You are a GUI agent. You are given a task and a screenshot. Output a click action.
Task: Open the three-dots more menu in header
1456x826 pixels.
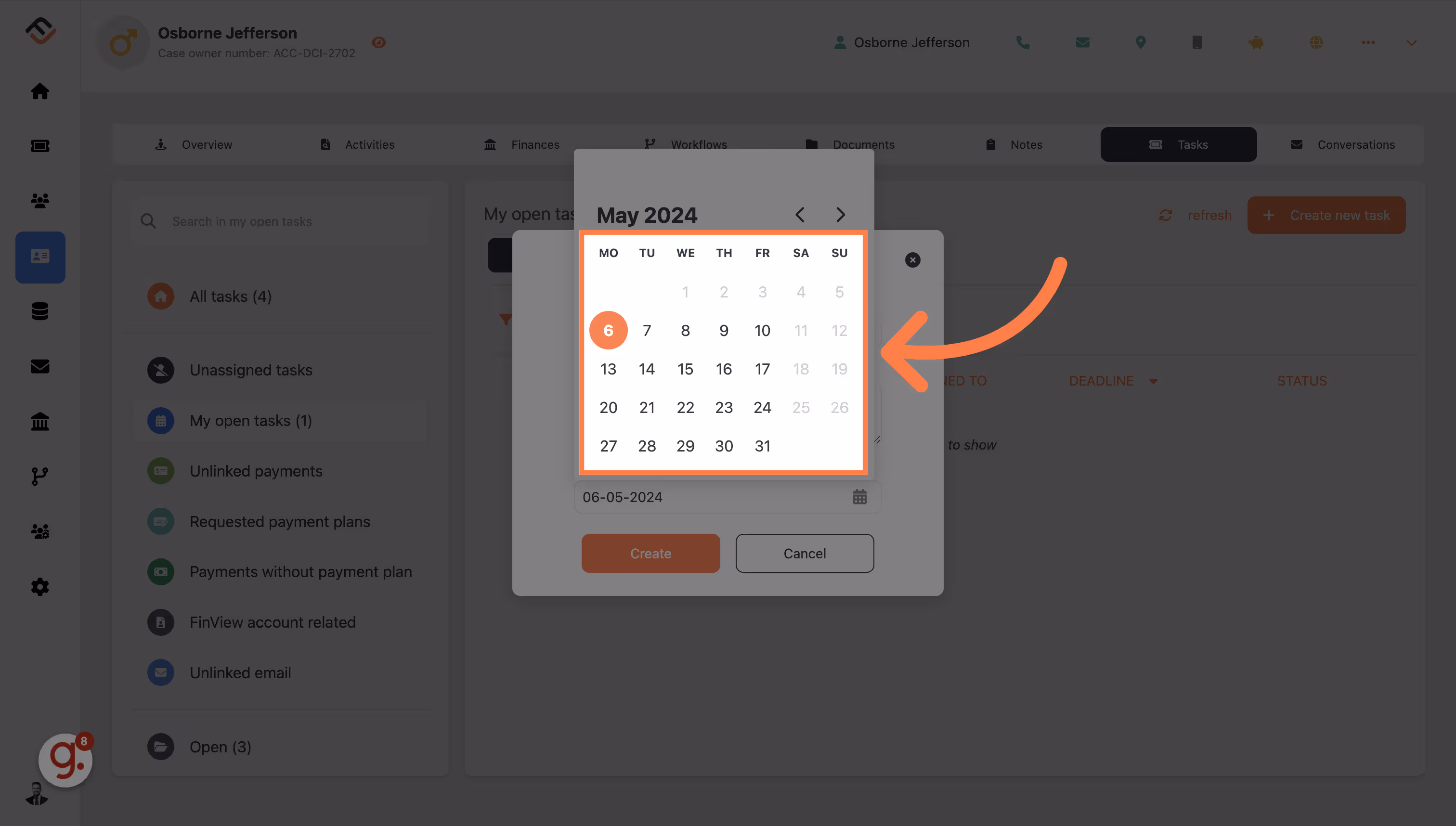pos(1368,42)
